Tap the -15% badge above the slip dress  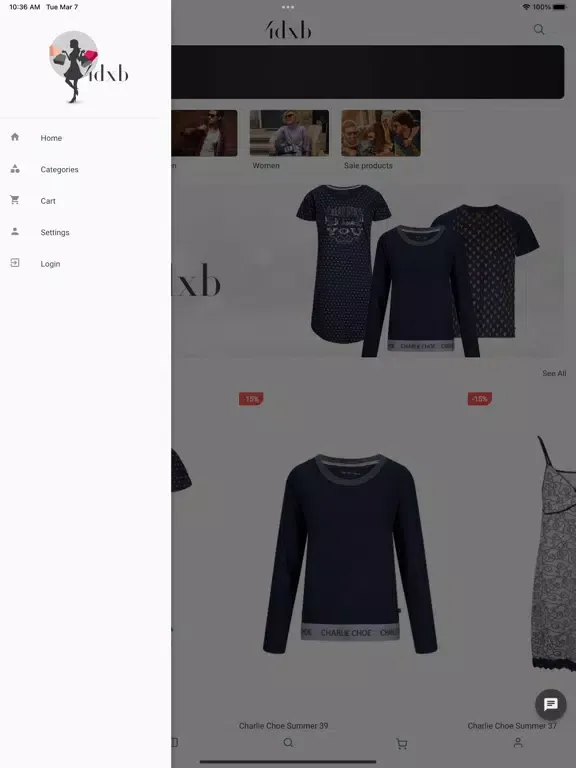(480, 399)
